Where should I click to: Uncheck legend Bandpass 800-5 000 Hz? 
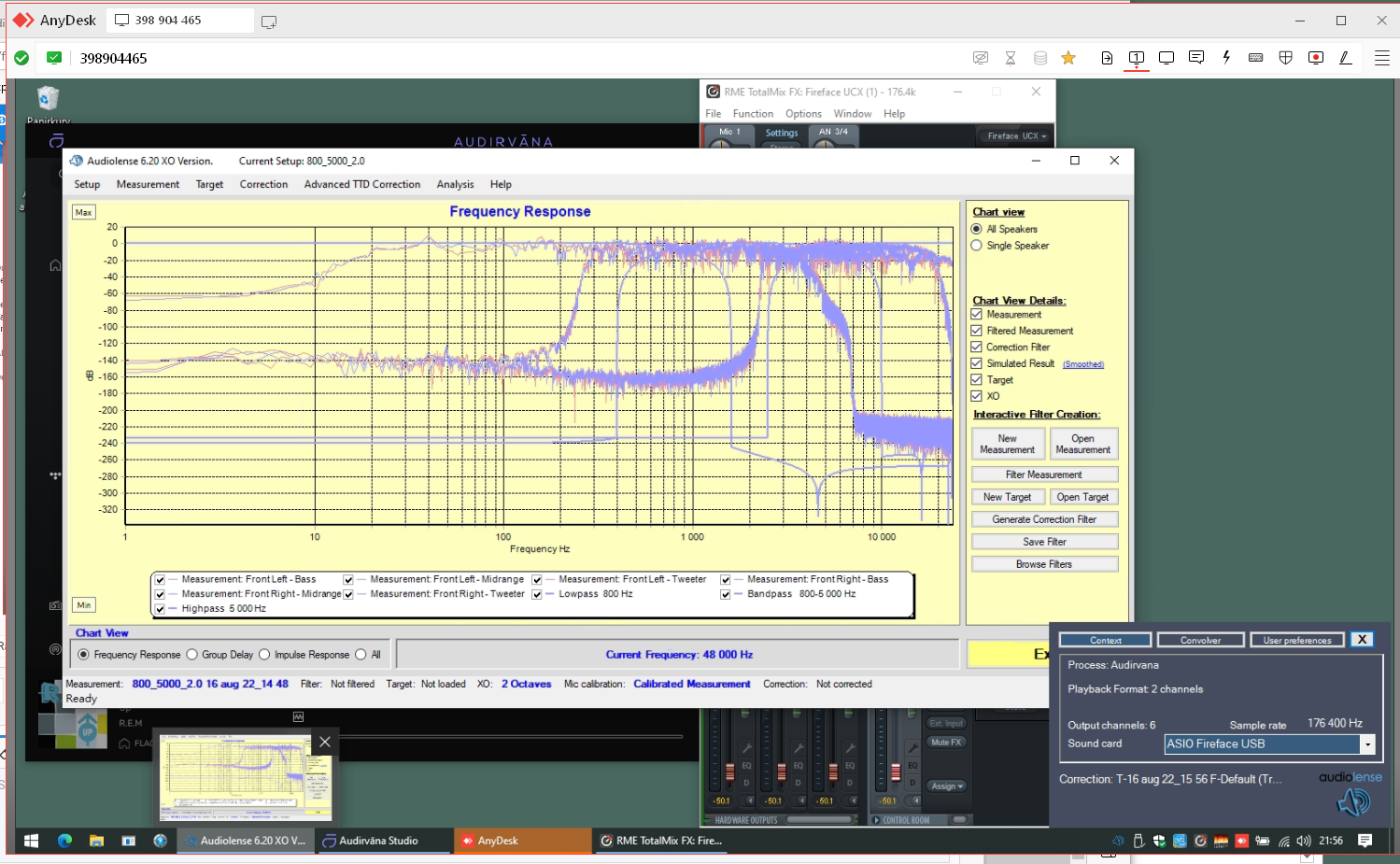(726, 594)
